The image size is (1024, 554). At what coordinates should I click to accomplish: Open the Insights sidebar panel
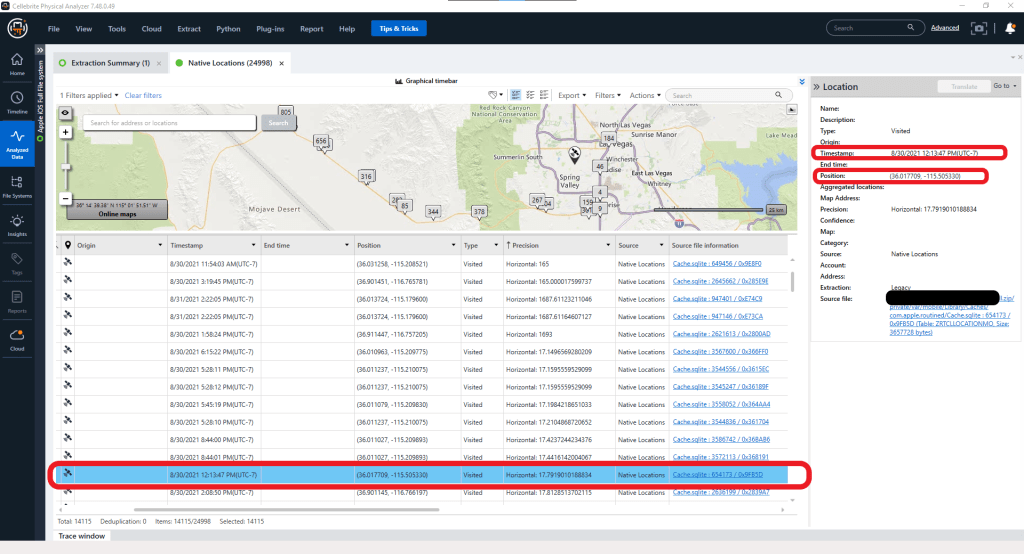pos(17,224)
